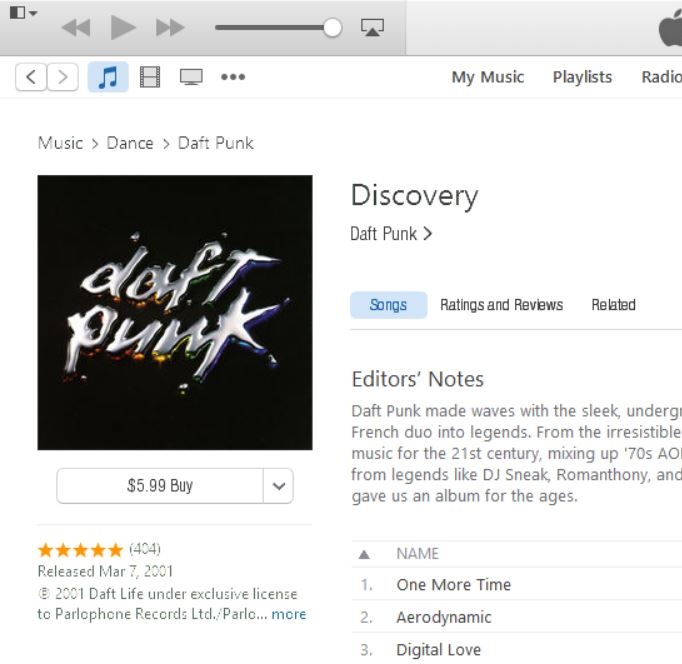The image size is (682, 664).
Task: Skip forward with the fast-forward button
Action: tap(170, 27)
